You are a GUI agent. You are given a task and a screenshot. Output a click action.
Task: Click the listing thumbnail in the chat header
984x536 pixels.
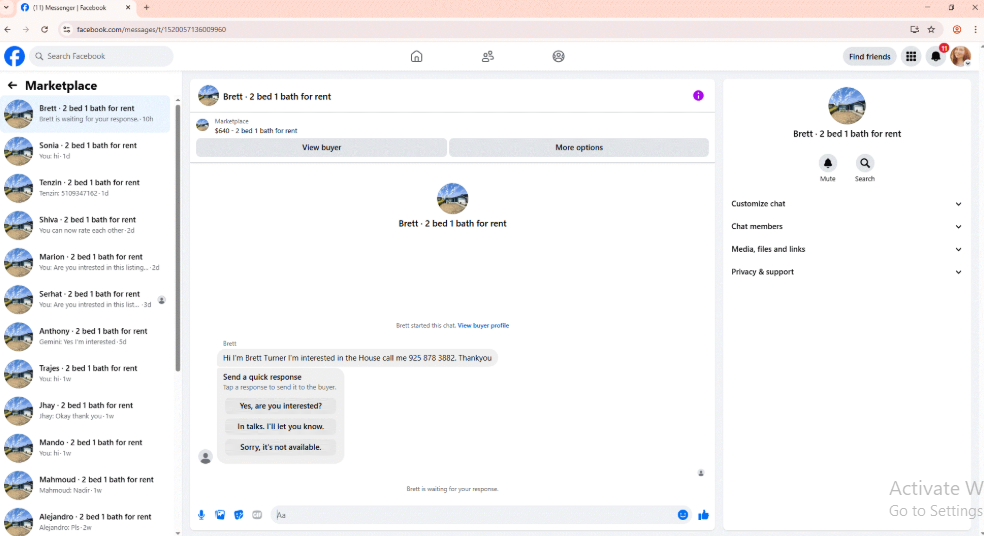208,96
